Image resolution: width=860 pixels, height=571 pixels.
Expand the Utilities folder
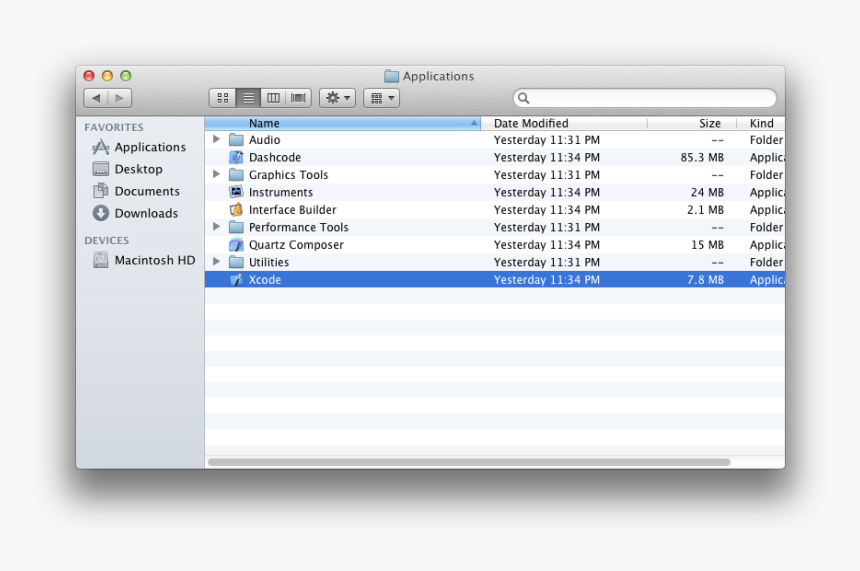coord(217,262)
